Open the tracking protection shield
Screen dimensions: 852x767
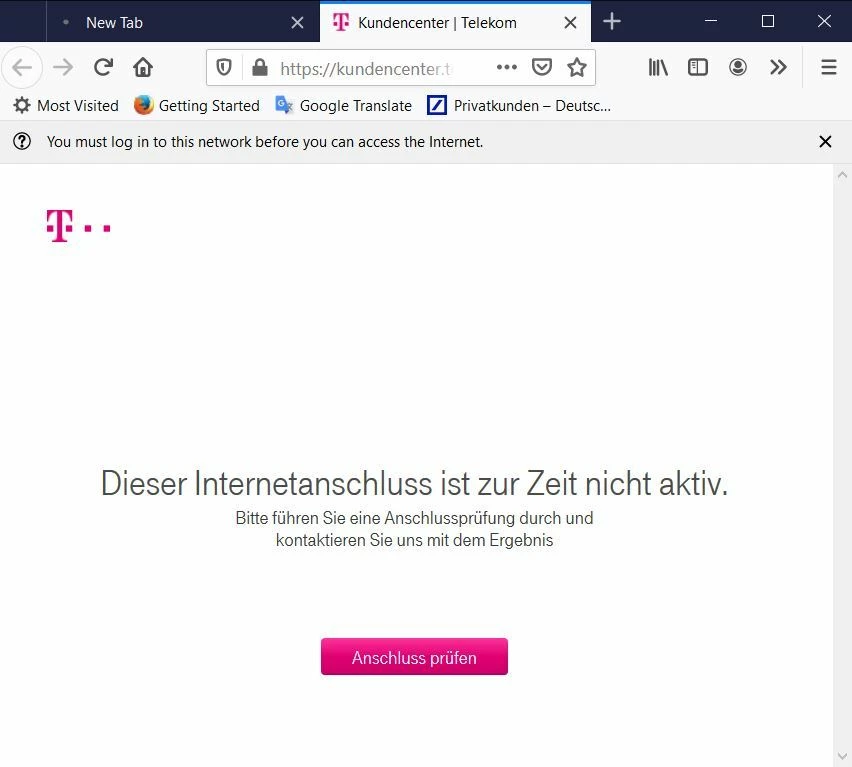pyautogui.click(x=224, y=67)
